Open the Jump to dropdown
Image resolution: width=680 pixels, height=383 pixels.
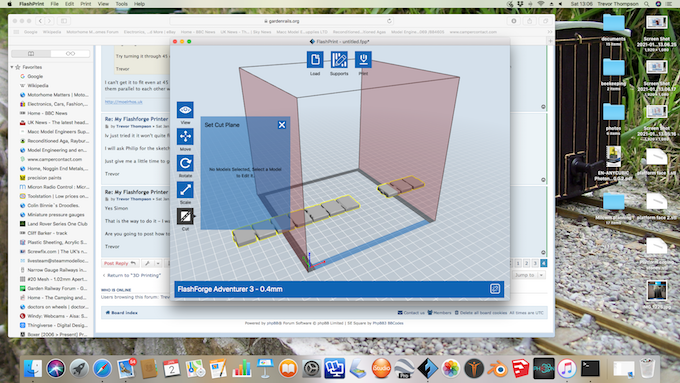coord(528,275)
